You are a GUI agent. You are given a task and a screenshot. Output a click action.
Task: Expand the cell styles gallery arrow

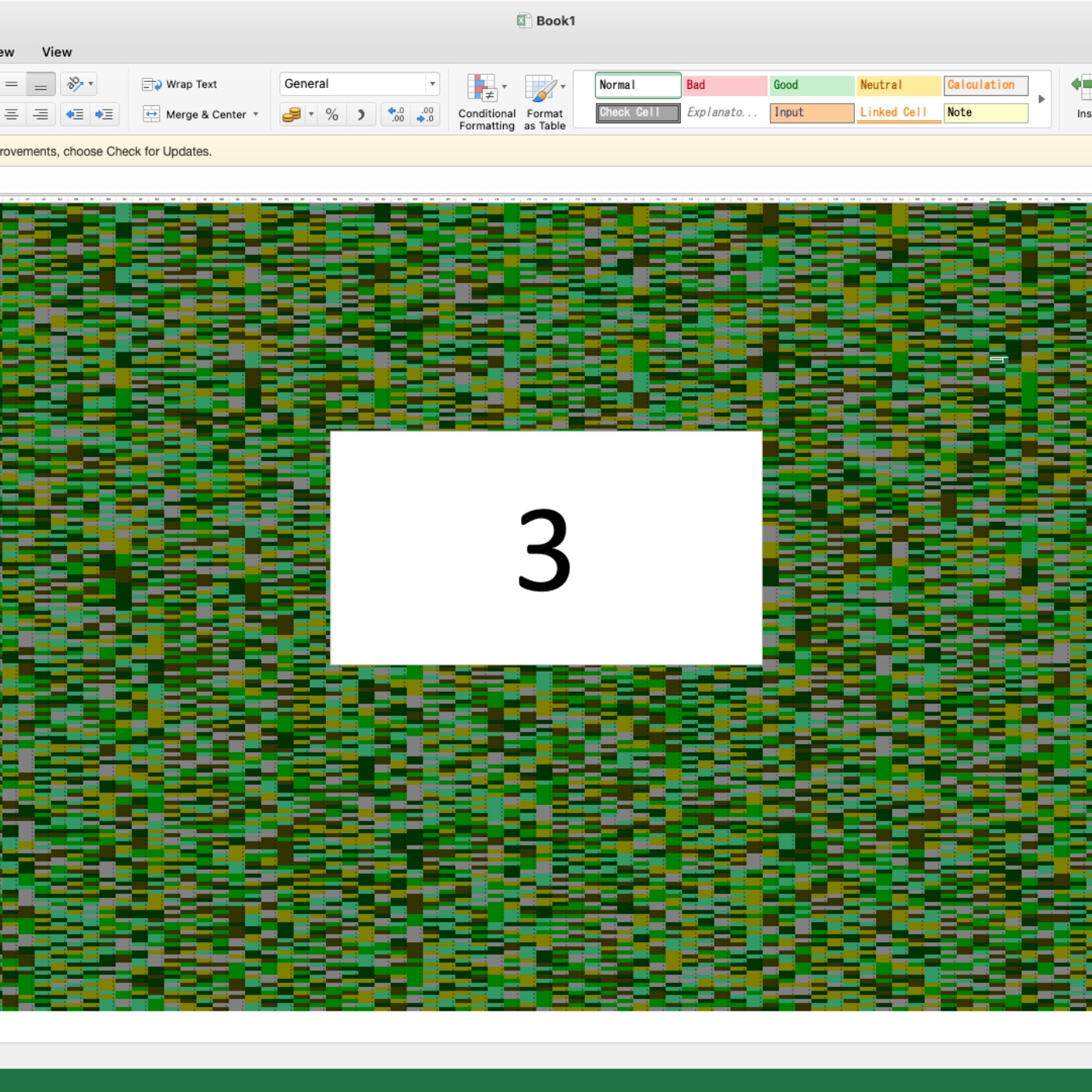point(1041,99)
